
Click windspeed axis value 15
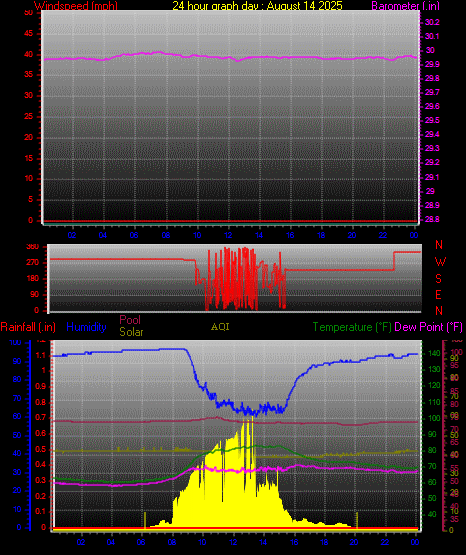click(x=29, y=158)
